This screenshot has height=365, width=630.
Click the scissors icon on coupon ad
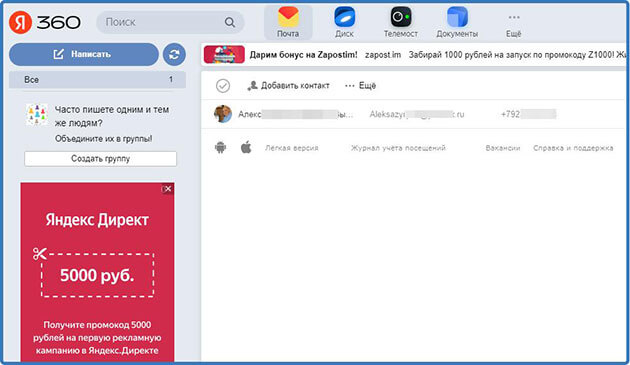40,254
